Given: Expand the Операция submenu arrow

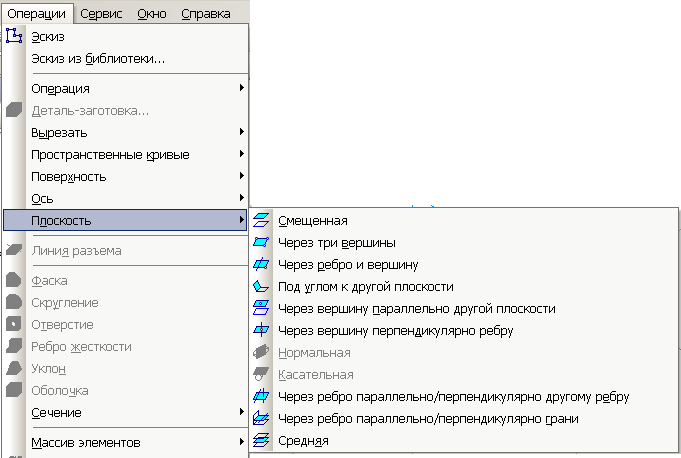Looking at the screenshot, I should pyautogui.click(x=242, y=88).
